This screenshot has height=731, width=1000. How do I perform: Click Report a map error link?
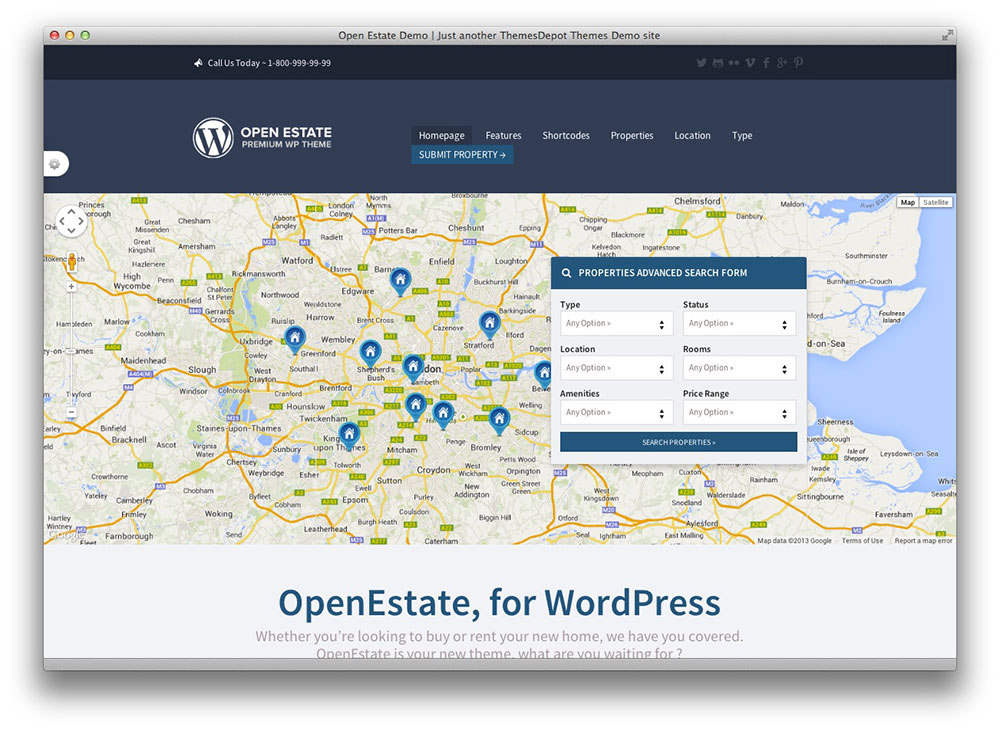coord(923,540)
